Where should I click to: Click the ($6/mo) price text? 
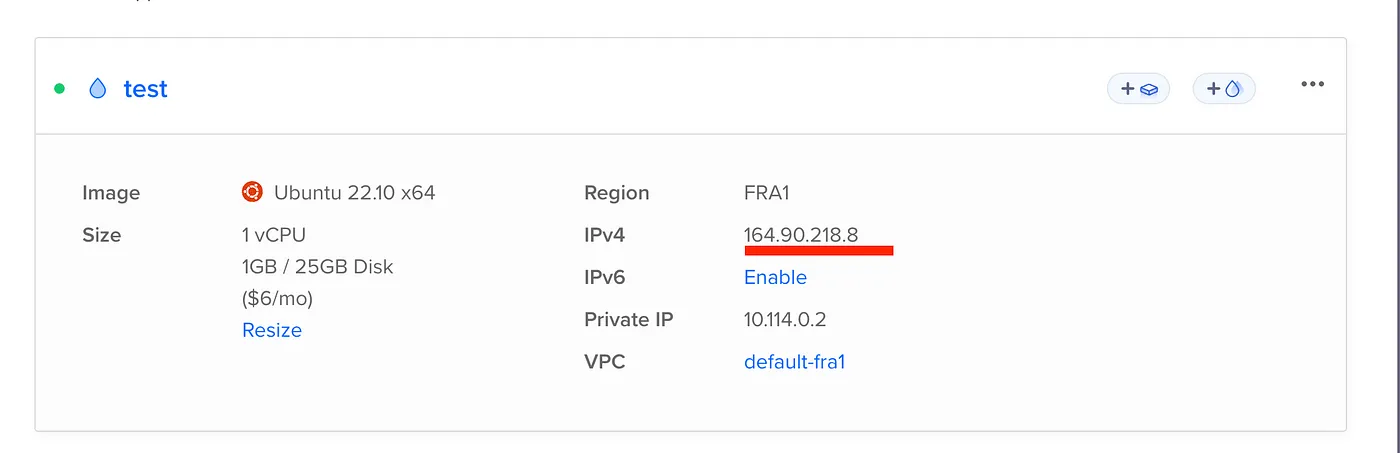click(278, 298)
